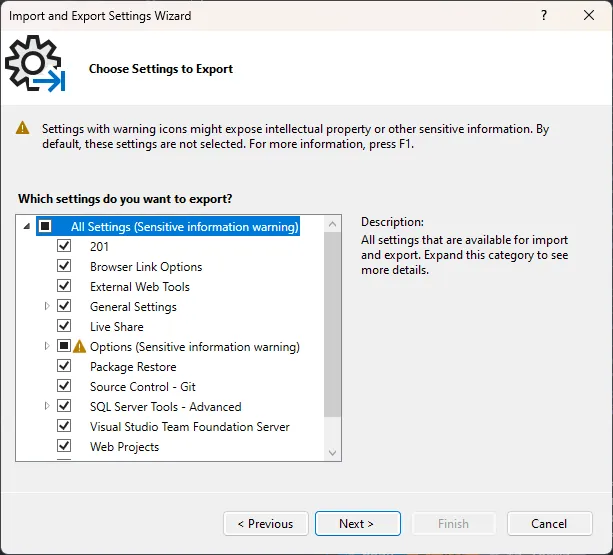The height and width of the screenshot is (555, 613).
Task: Select the External Web Tools label
Action: (x=140, y=287)
